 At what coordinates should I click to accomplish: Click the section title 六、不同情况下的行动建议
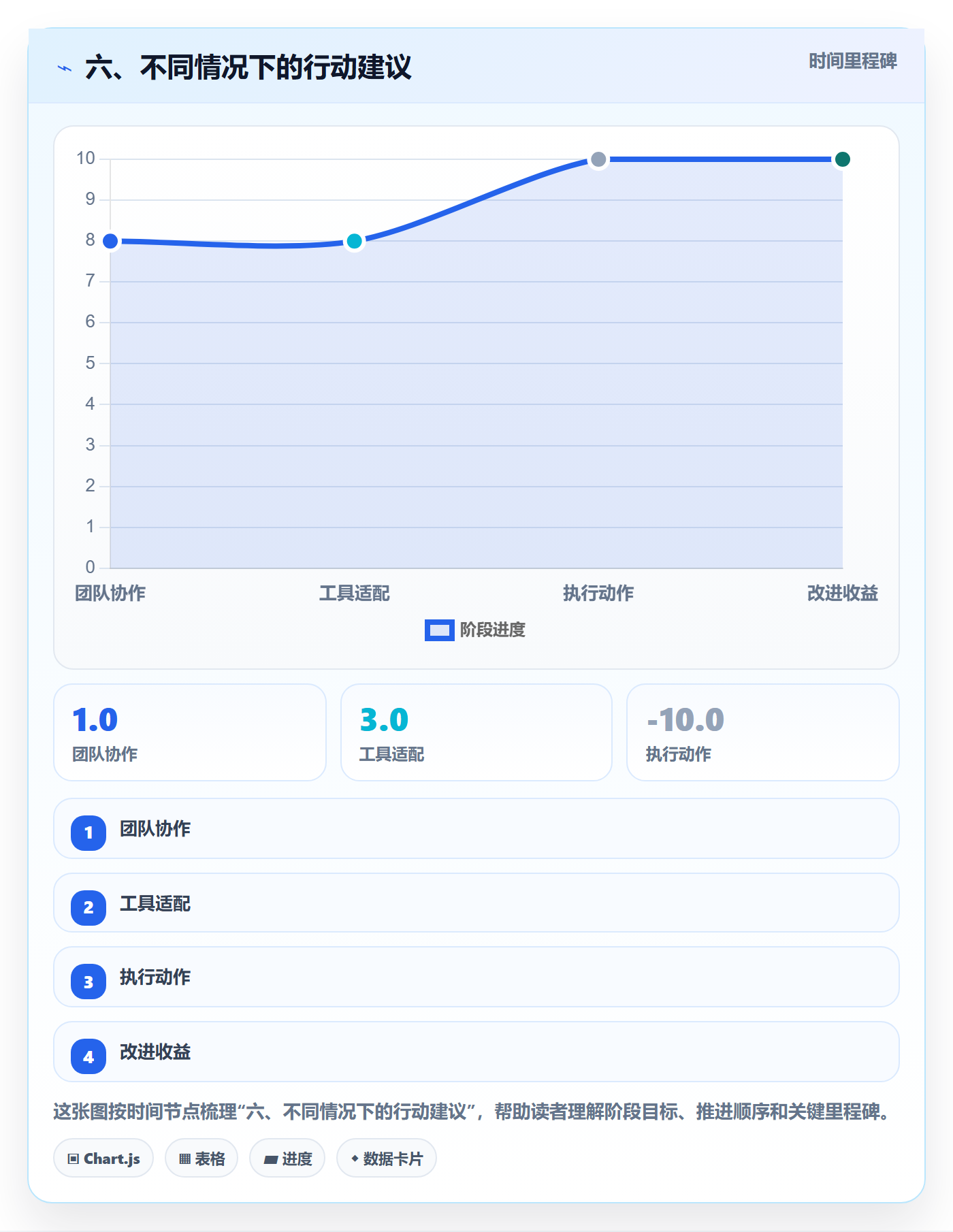click(248, 68)
